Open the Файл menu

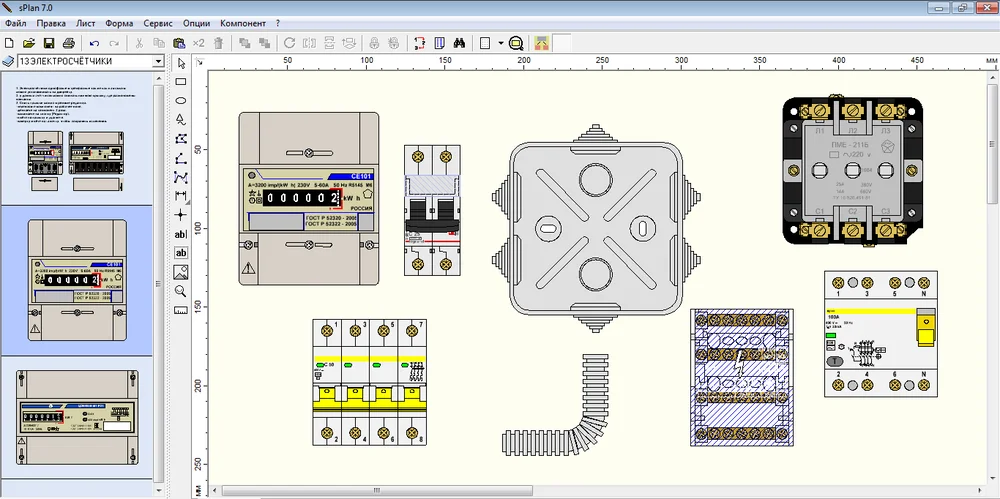pyautogui.click(x=15, y=22)
